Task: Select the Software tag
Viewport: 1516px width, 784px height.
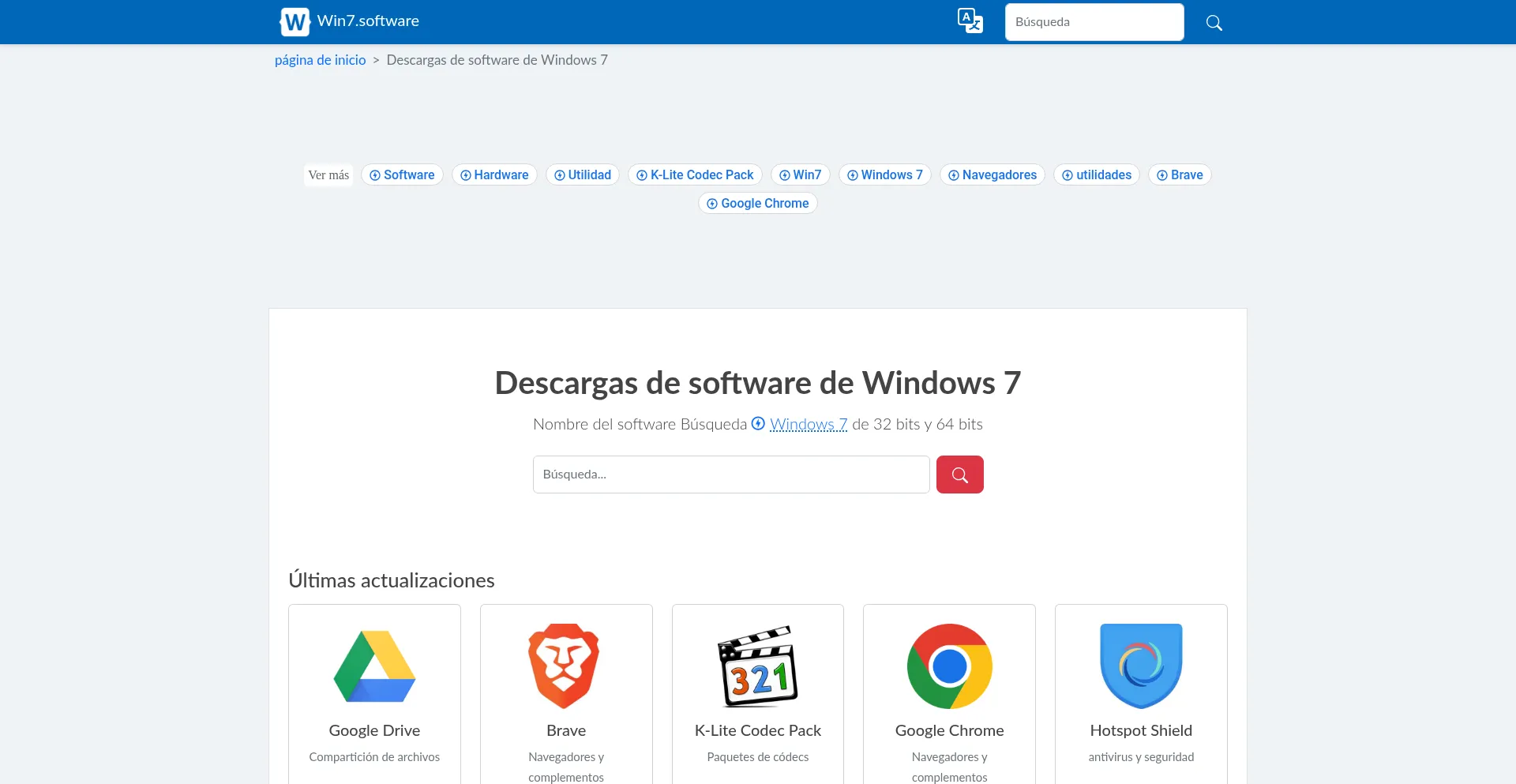Action: tap(402, 175)
